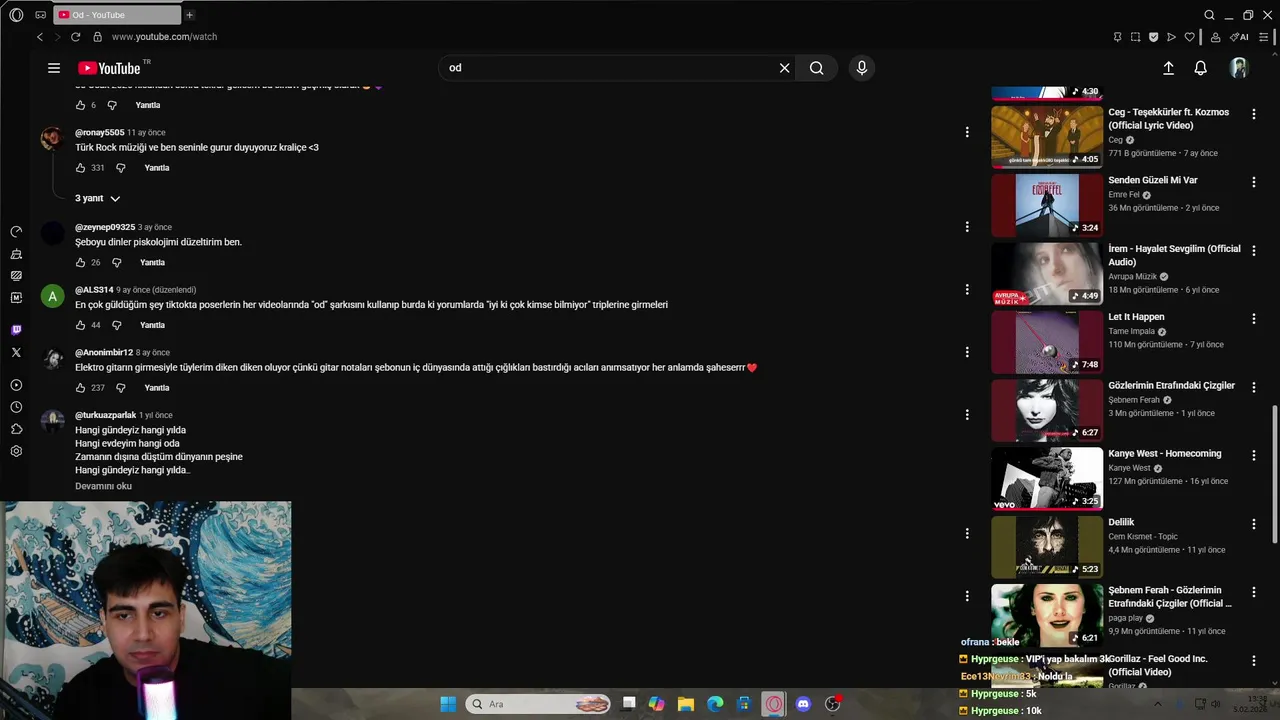Open sidebar settings gear
The height and width of the screenshot is (720, 1280).
[x=16, y=451]
